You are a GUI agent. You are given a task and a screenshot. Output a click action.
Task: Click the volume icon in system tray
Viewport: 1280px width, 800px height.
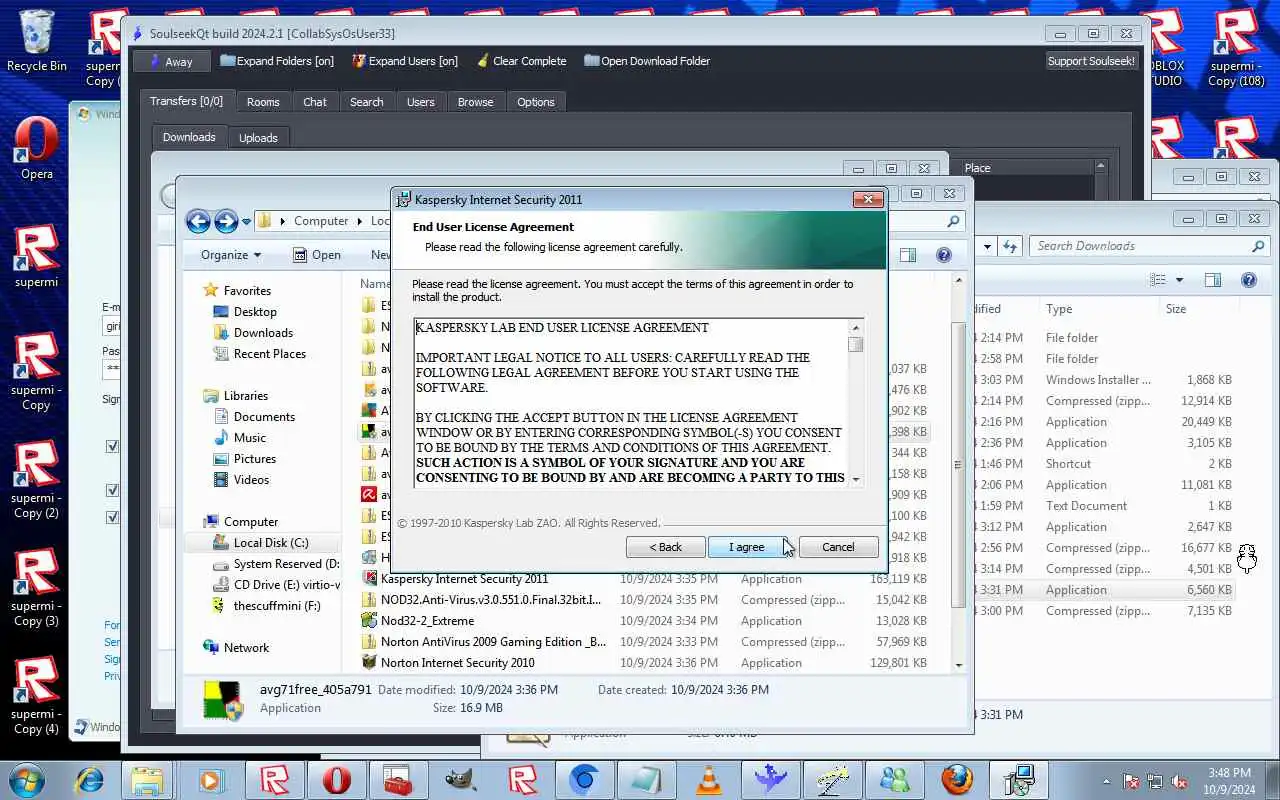(1180, 781)
